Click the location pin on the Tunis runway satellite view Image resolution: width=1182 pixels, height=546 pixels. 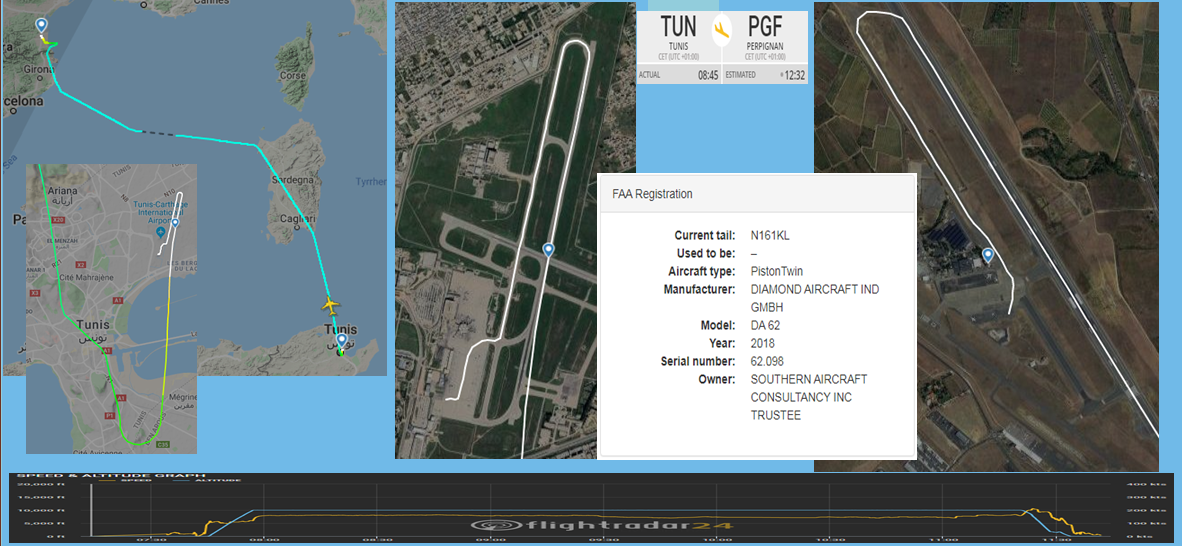(548, 251)
